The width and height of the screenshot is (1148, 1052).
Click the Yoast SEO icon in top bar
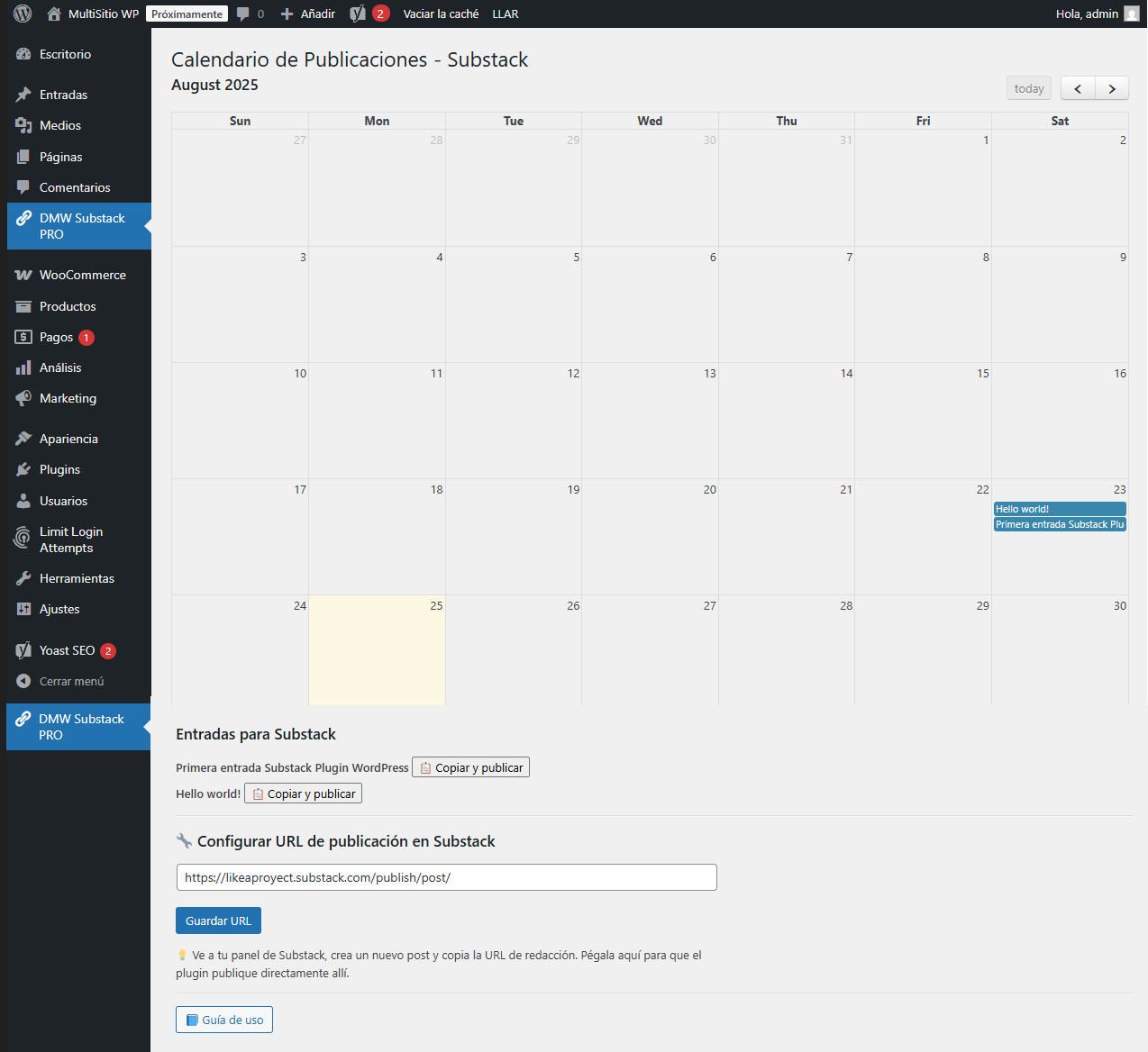359,14
